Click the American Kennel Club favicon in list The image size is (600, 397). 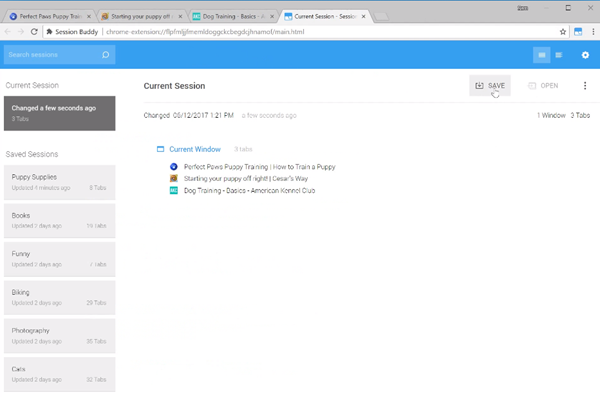(x=174, y=190)
